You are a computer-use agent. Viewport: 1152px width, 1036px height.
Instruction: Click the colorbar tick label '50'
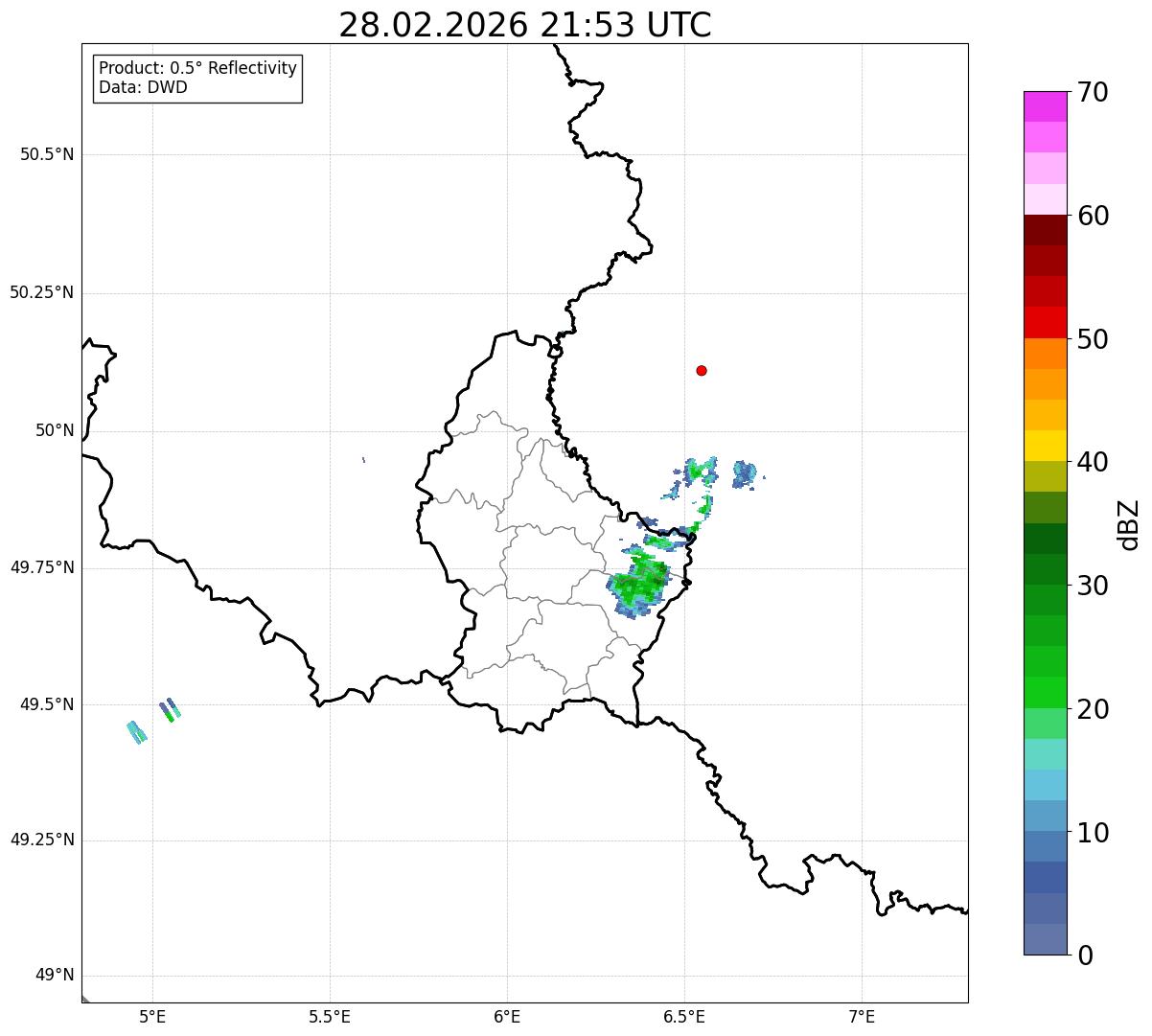[1093, 339]
